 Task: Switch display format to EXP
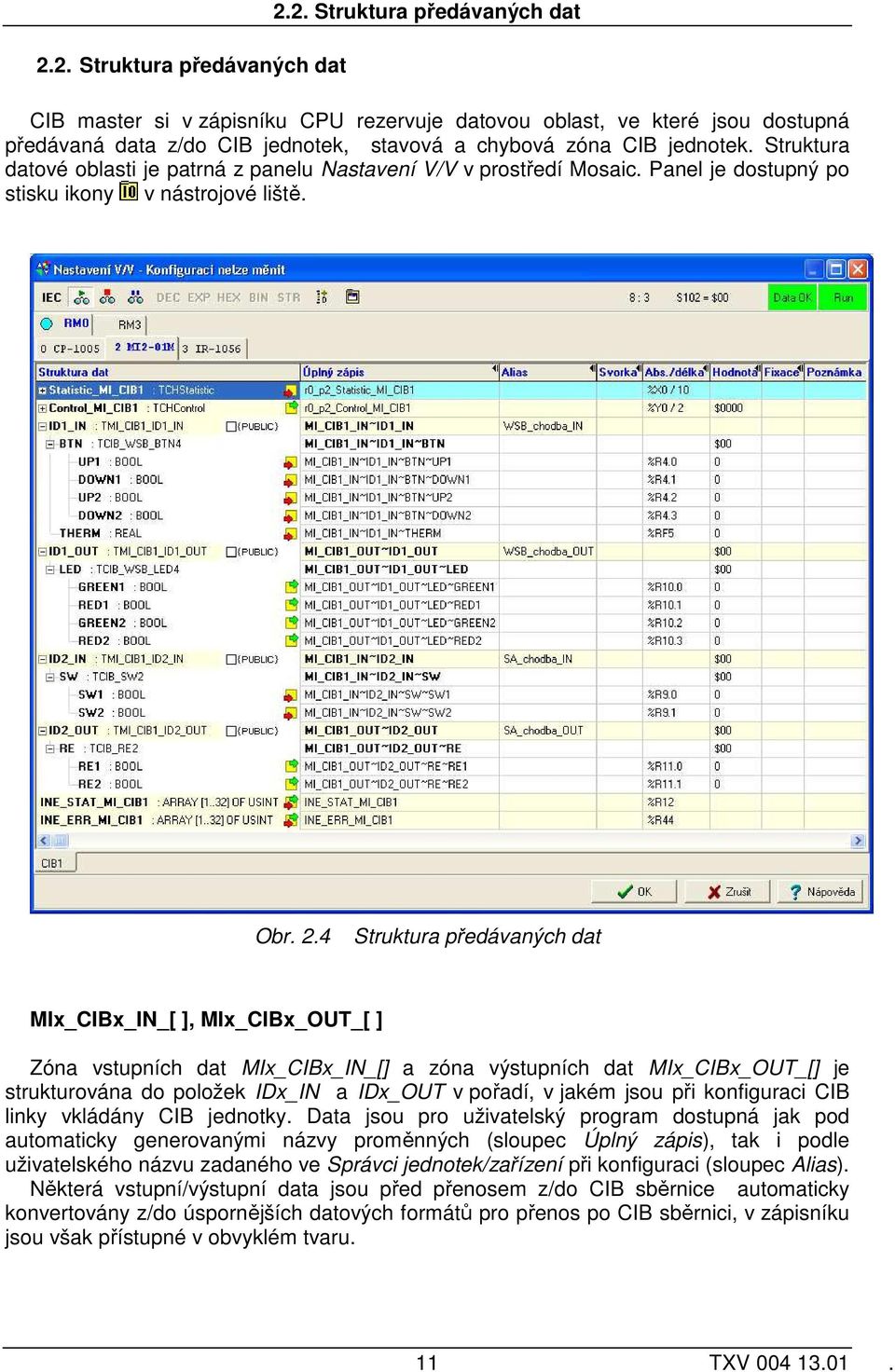199,297
